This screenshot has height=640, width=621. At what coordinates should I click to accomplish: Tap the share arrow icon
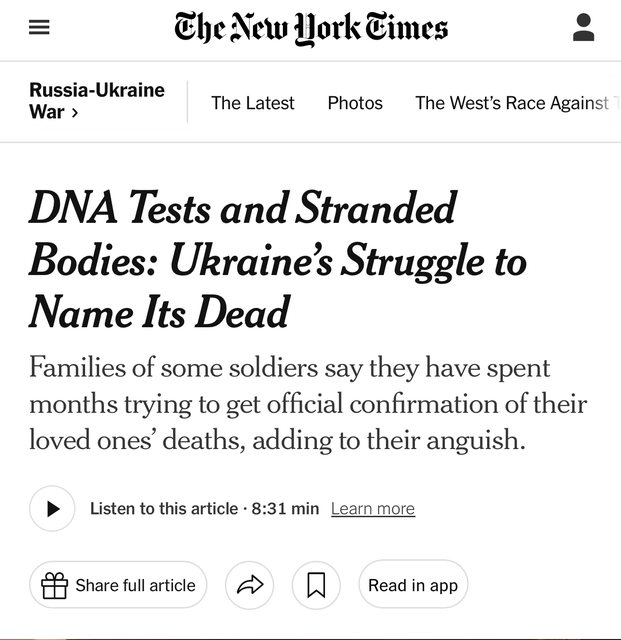(x=250, y=585)
